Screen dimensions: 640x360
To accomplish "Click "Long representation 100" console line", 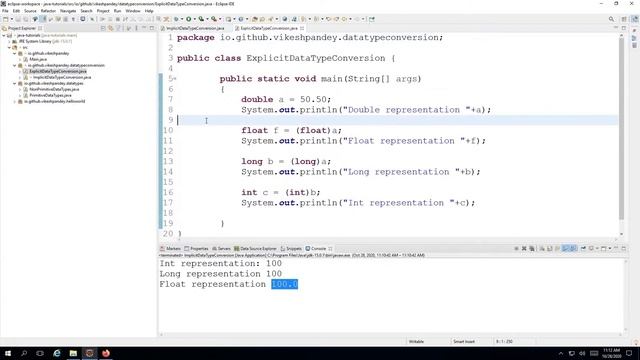I will pyautogui.click(x=220, y=274).
